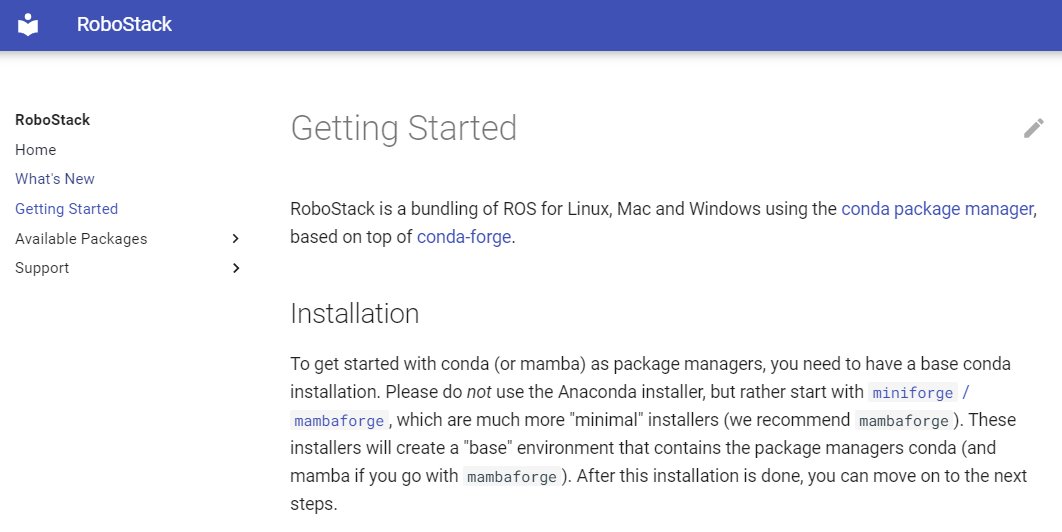Viewport: 1062px width, 532px height.
Task: Open the Support nav label
Action: point(42,268)
